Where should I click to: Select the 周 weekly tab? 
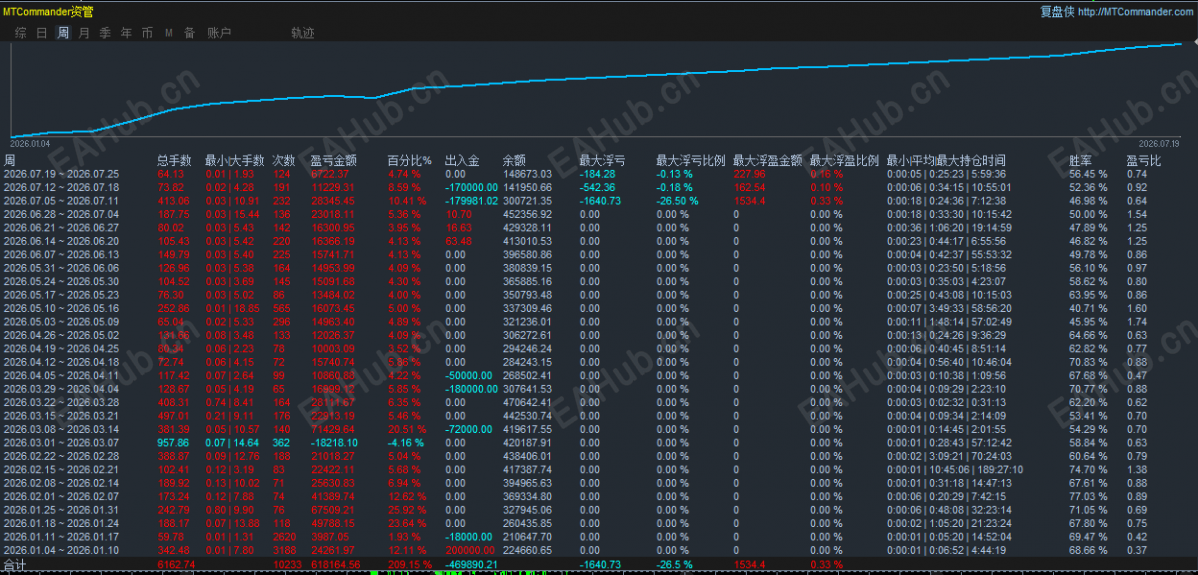tap(63, 33)
